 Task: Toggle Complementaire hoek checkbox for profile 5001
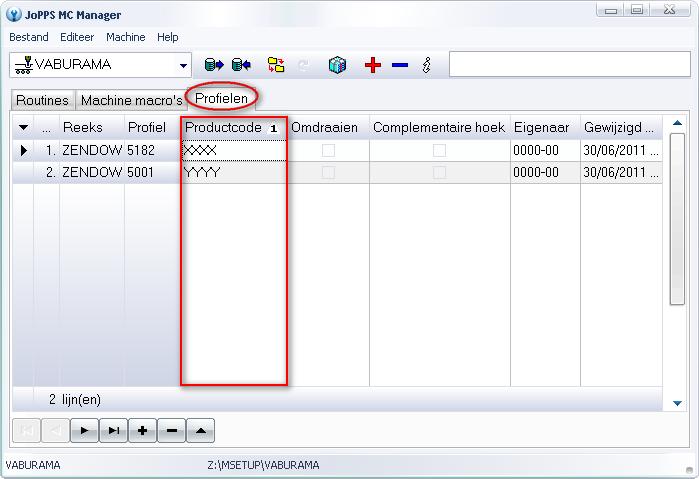click(x=439, y=172)
